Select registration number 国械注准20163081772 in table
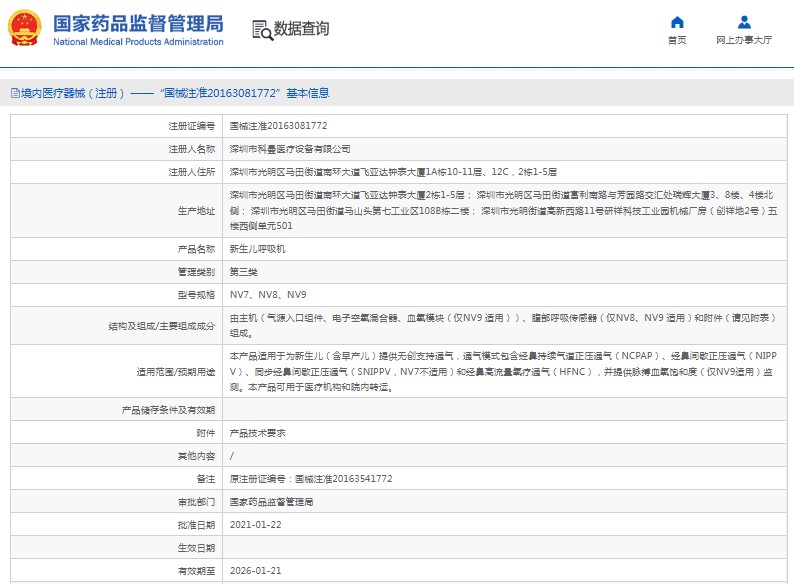This screenshot has width=794, height=584. [279, 126]
